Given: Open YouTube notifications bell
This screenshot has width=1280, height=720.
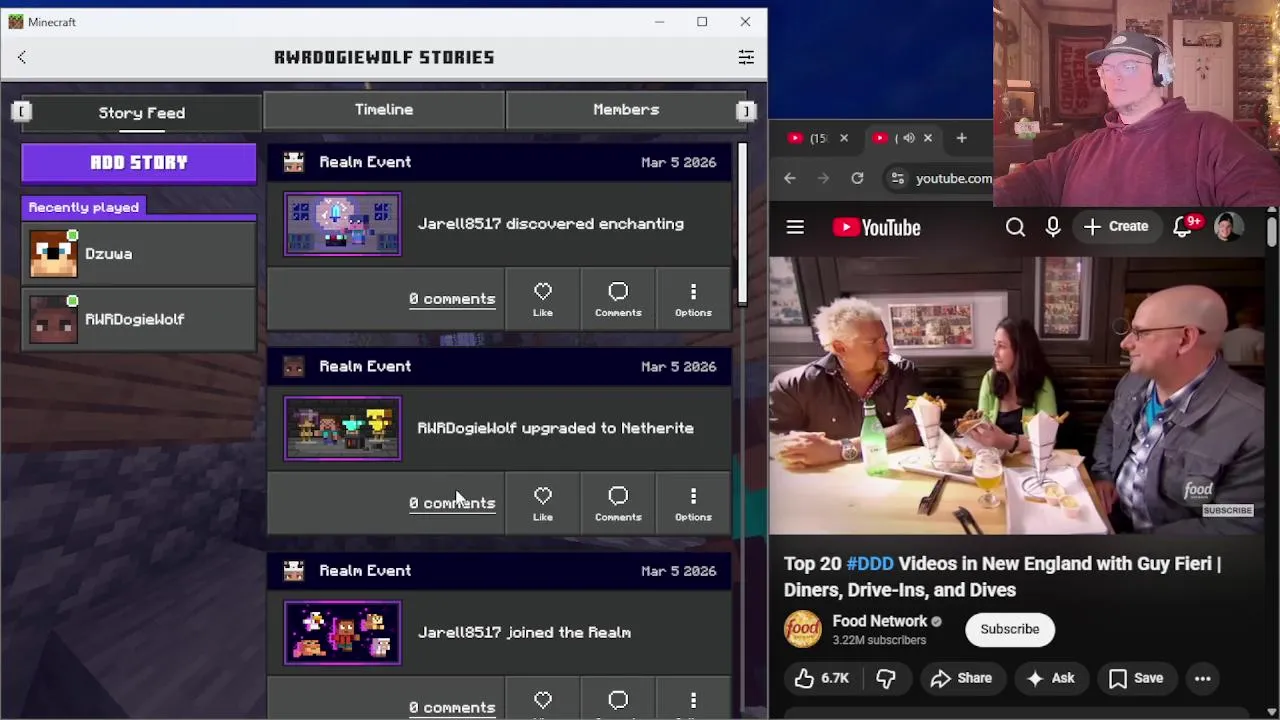Looking at the screenshot, I should tap(1183, 227).
